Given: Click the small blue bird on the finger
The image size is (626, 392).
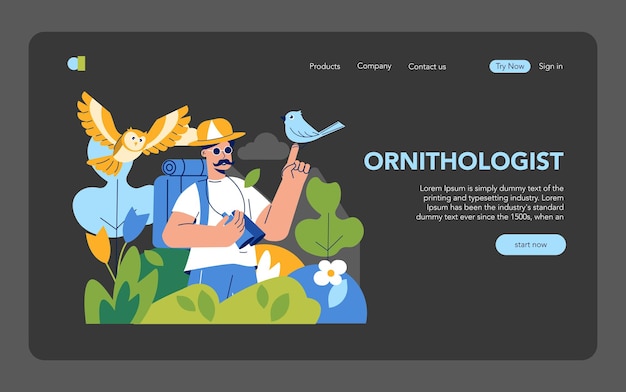Looking at the screenshot, I should (309, 127).
